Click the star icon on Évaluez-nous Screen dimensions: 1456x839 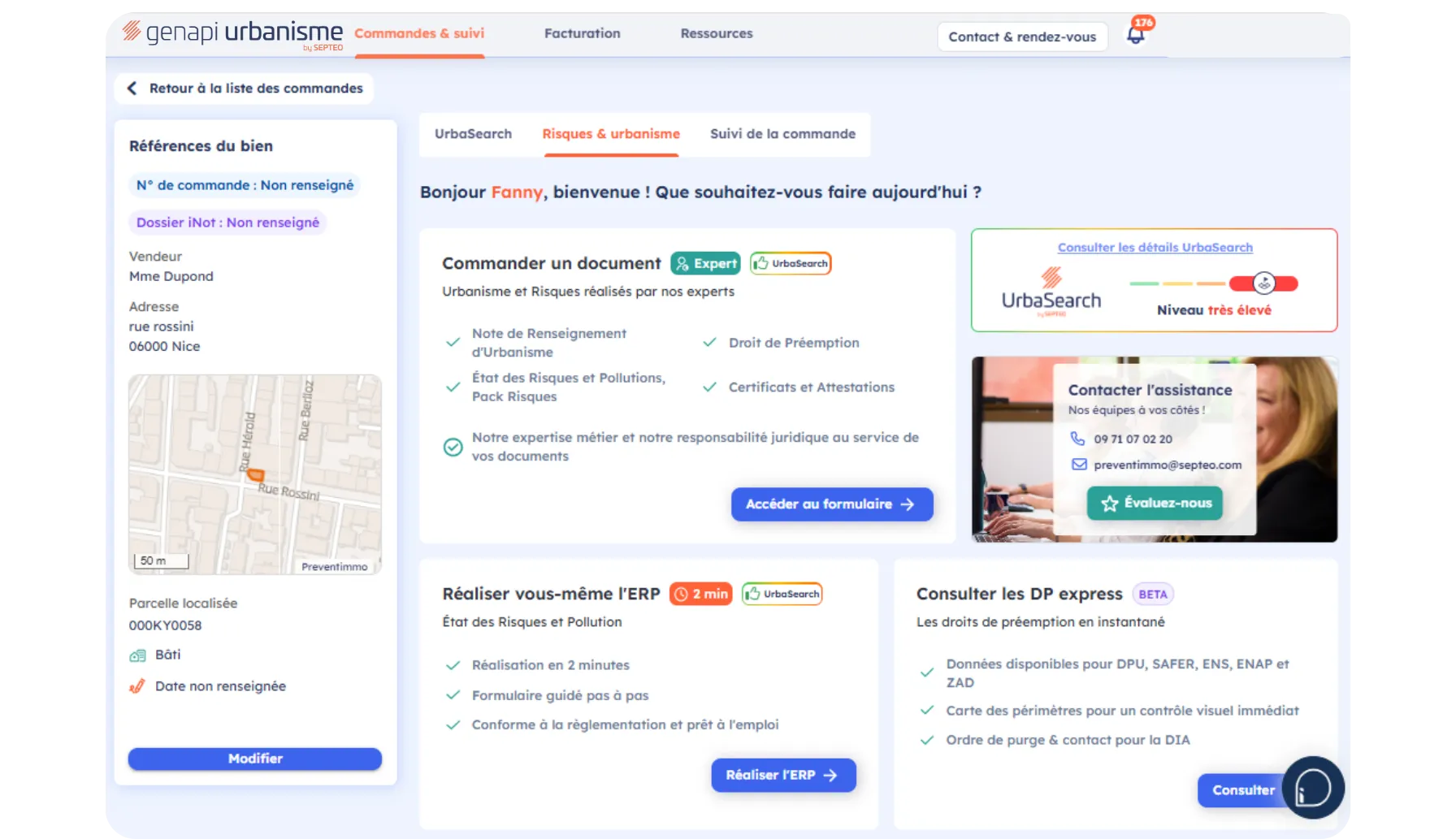point(1109,504)
